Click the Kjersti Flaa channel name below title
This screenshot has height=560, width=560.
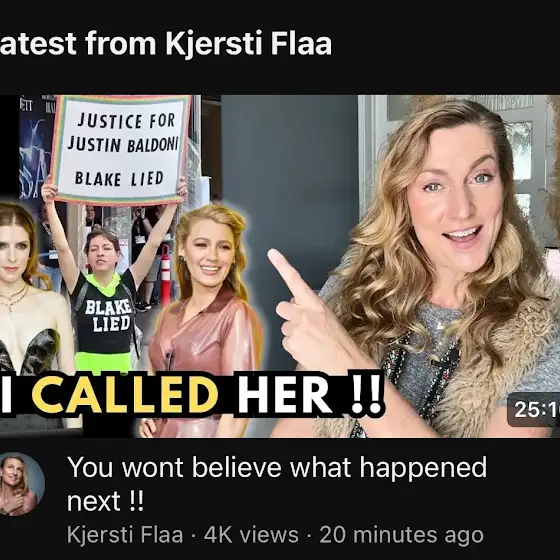[x=125, y=535]
